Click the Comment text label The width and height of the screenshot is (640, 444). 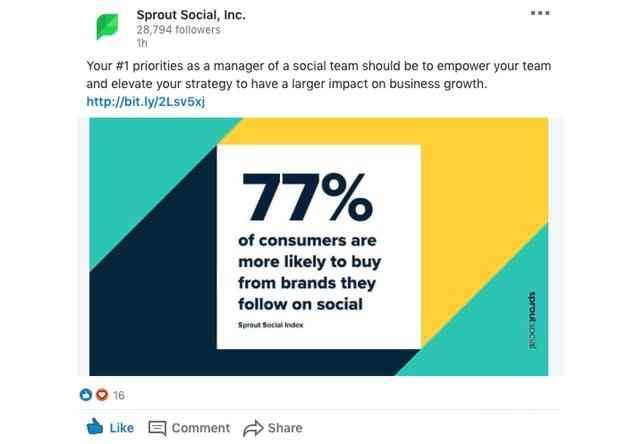click(201, 428)
